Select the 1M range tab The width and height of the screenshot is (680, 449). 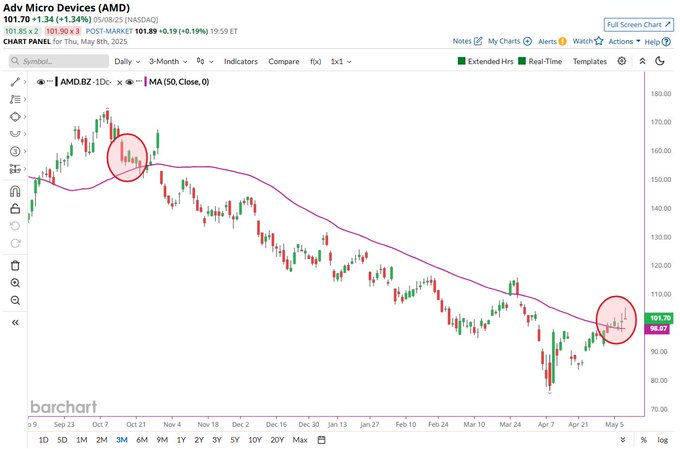[x=82, y=440]
